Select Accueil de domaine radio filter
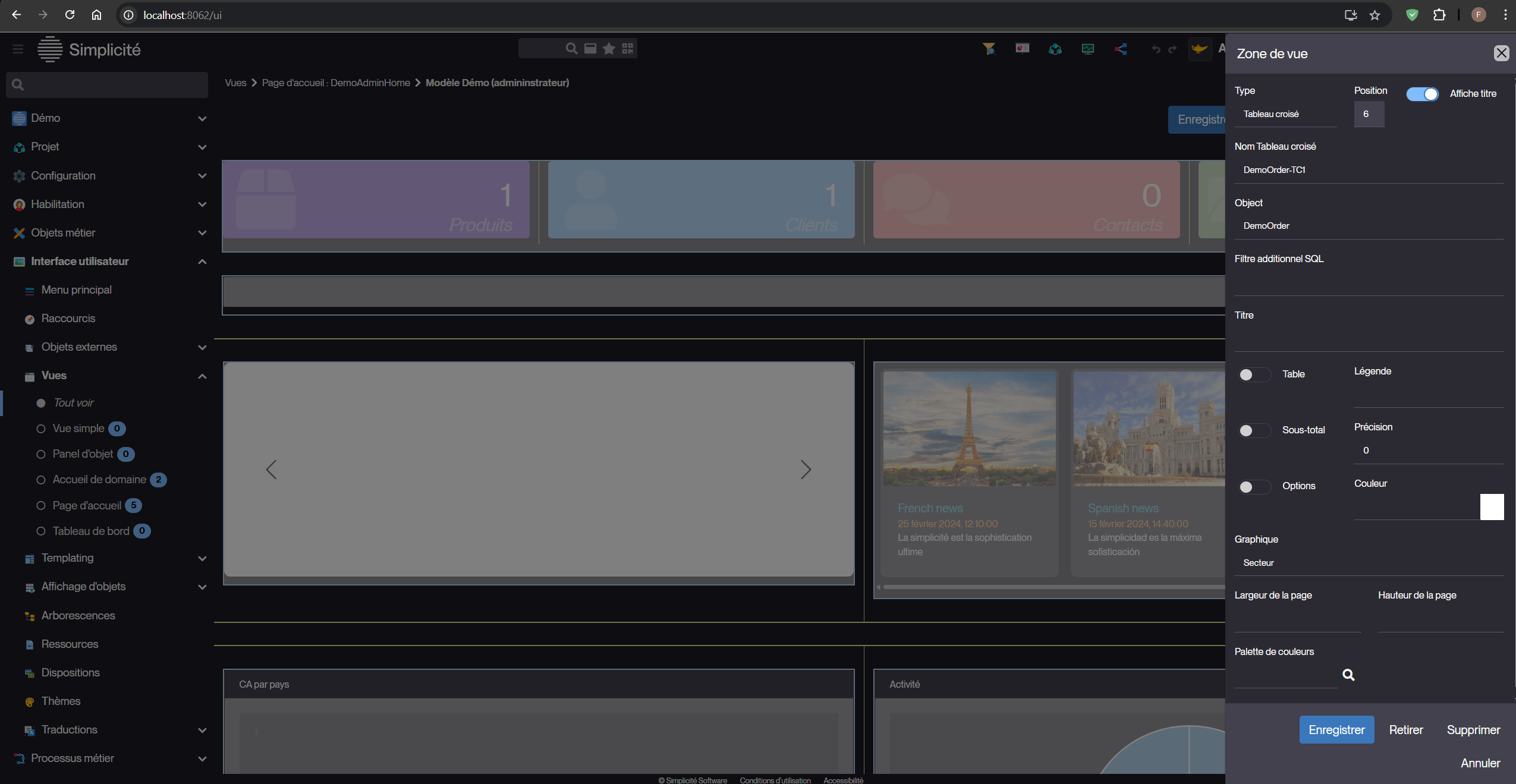This screenshot has width=1516, height=784. [x=41, y=480]
